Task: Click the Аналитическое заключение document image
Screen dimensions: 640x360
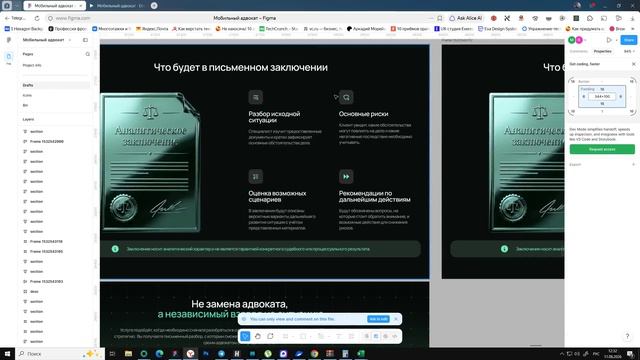Action: (x=151, y=162)
